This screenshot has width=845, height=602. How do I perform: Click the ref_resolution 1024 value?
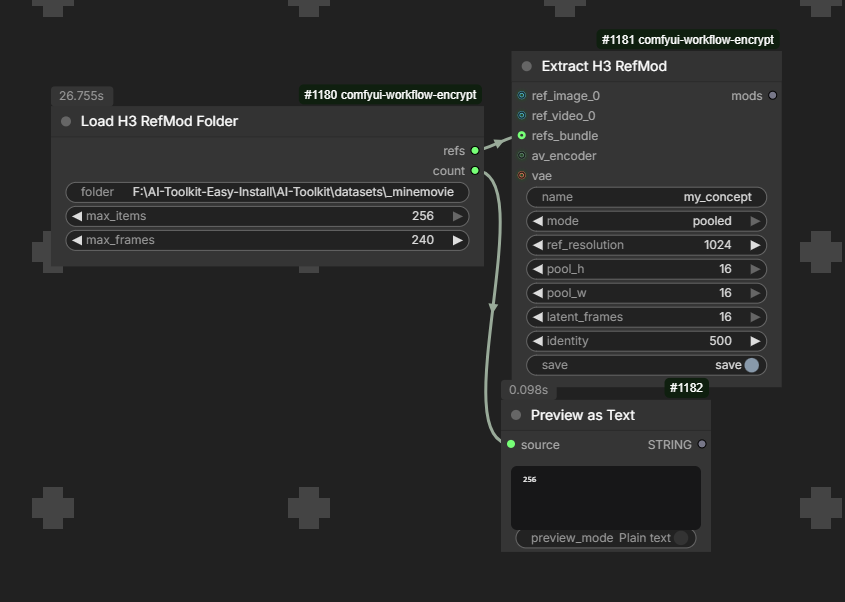pyautogui.click(x=717, y=245)
